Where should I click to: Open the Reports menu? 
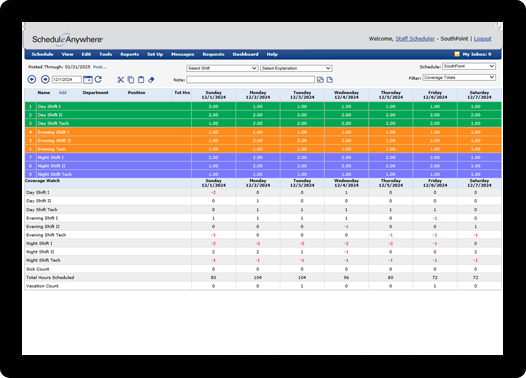(x=129, y=54)
